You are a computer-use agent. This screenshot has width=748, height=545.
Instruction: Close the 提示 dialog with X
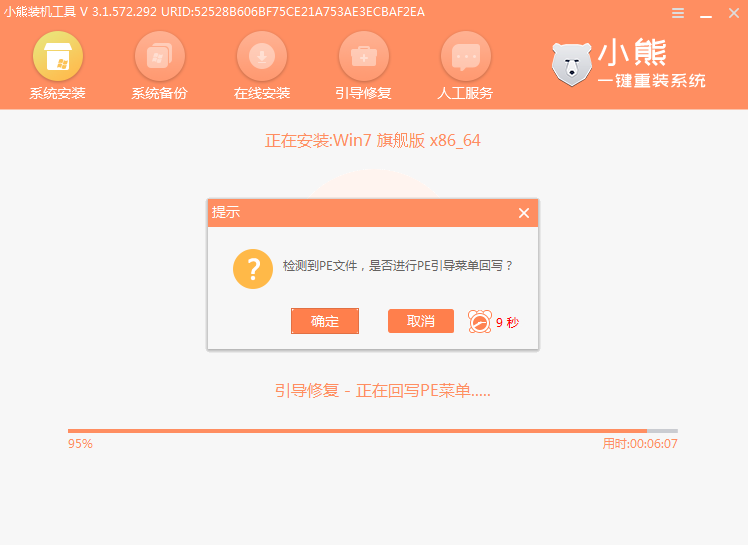(x=523, y=213)
